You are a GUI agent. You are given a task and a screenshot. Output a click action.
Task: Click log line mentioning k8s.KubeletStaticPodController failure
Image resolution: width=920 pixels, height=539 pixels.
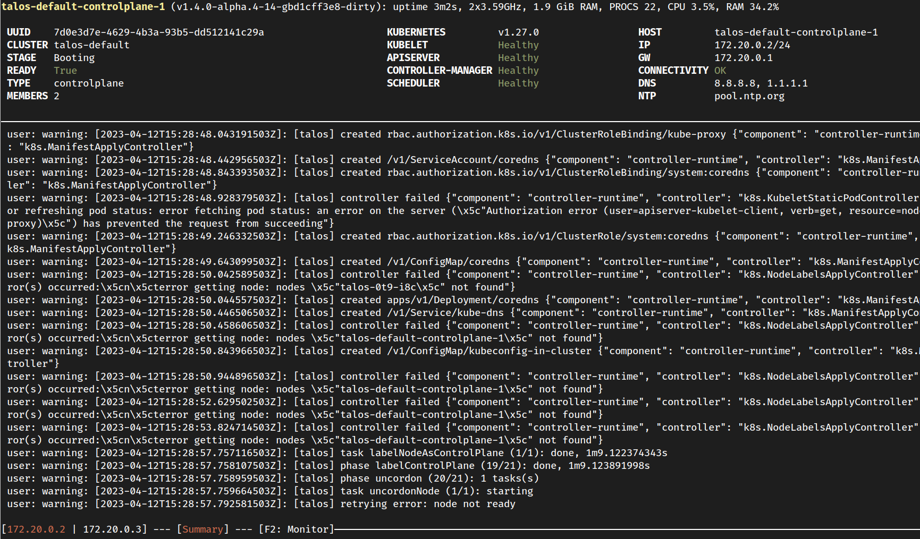(x=463, y=211)
